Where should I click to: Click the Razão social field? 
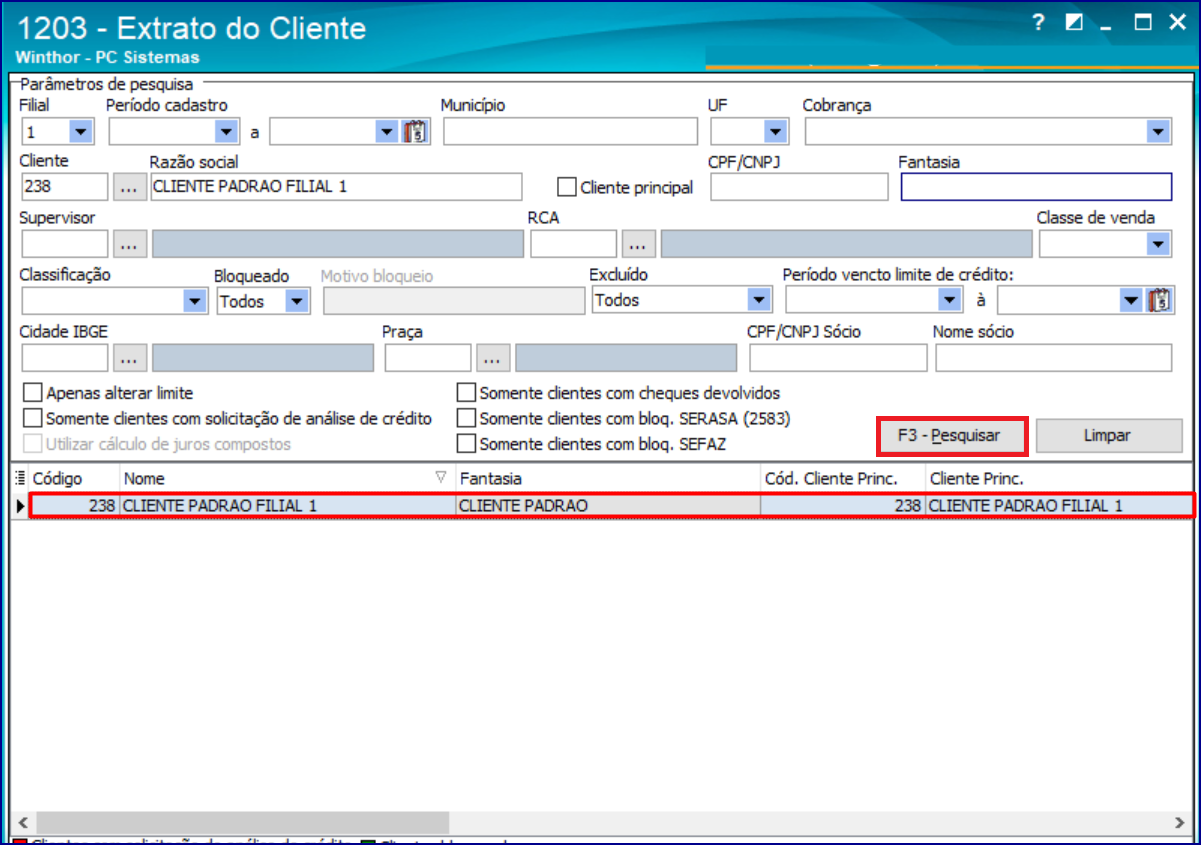point(336,187)
